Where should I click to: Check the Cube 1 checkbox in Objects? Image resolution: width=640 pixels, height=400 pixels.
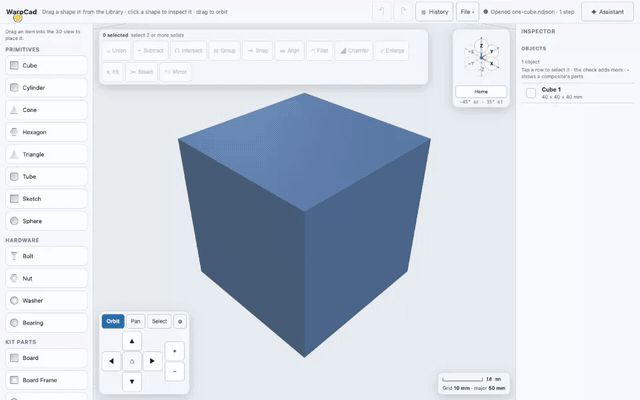point(531,93)
